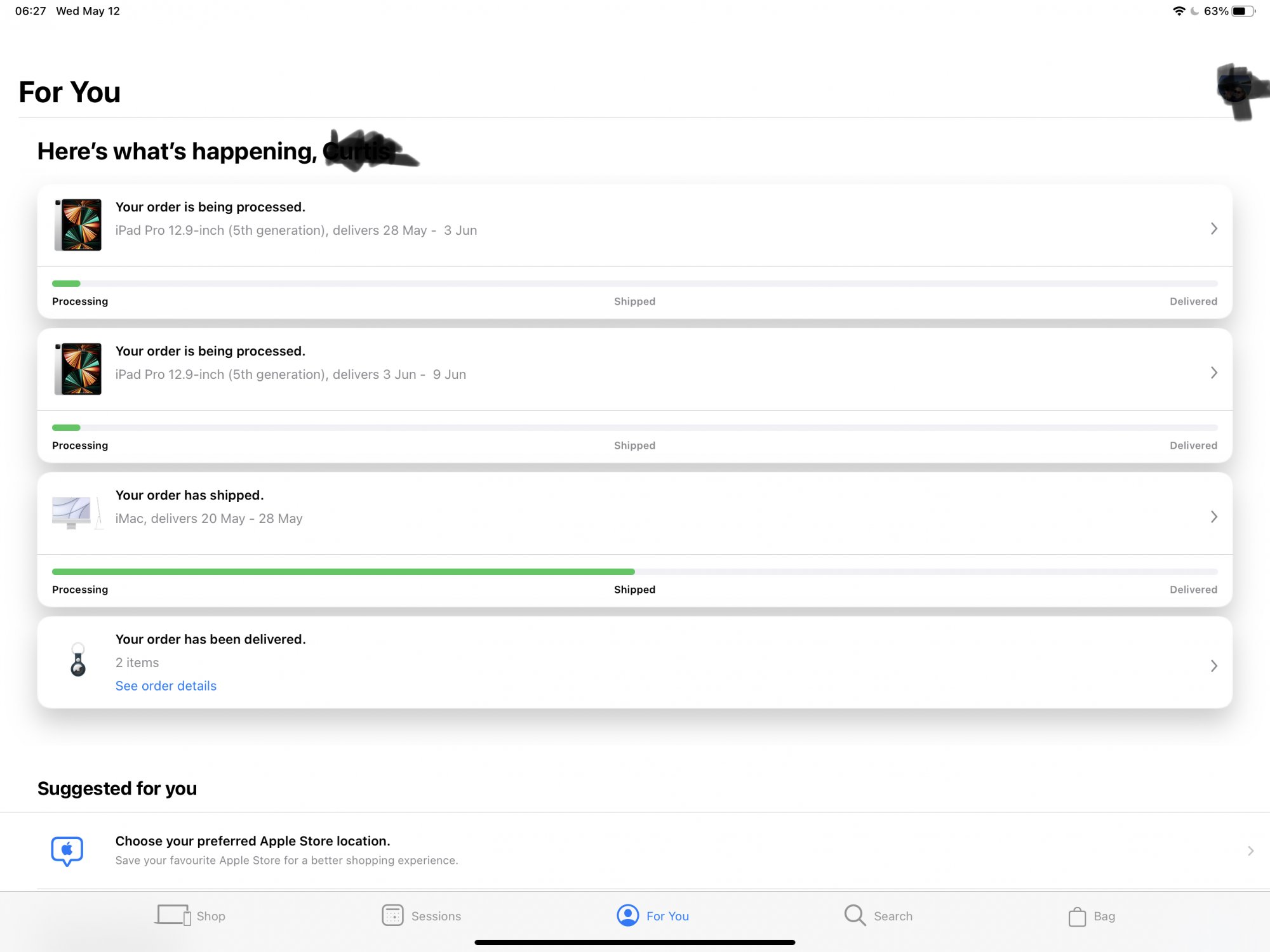Open the delivered order chevron arrow
The width and height of the screenshot is (1270, 952).
(1213, 666)
